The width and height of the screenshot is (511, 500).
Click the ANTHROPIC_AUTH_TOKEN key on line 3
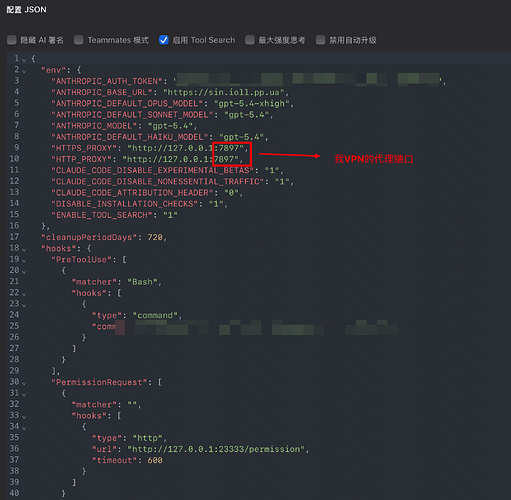(107, 81)
